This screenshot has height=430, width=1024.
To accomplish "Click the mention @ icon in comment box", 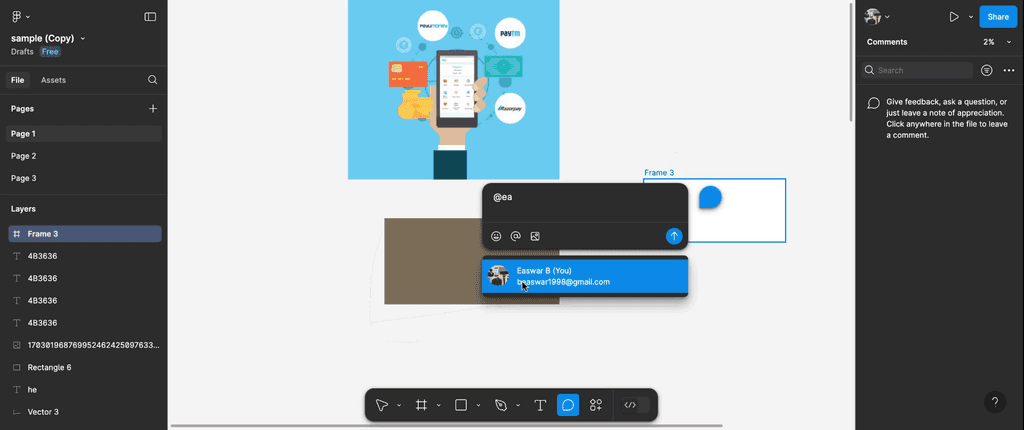I will (515, 237).
